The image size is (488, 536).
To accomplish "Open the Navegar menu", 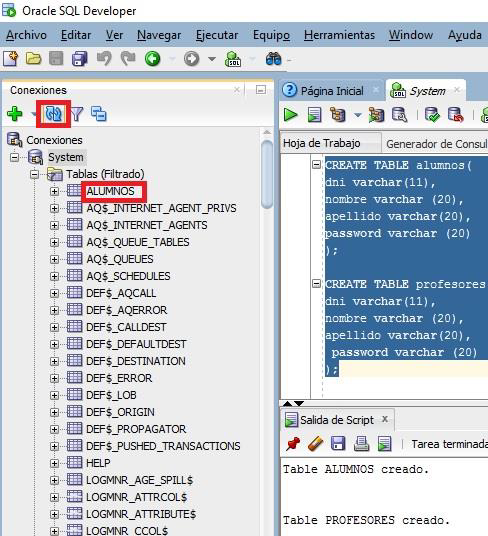I will click(x=159, y=35).
